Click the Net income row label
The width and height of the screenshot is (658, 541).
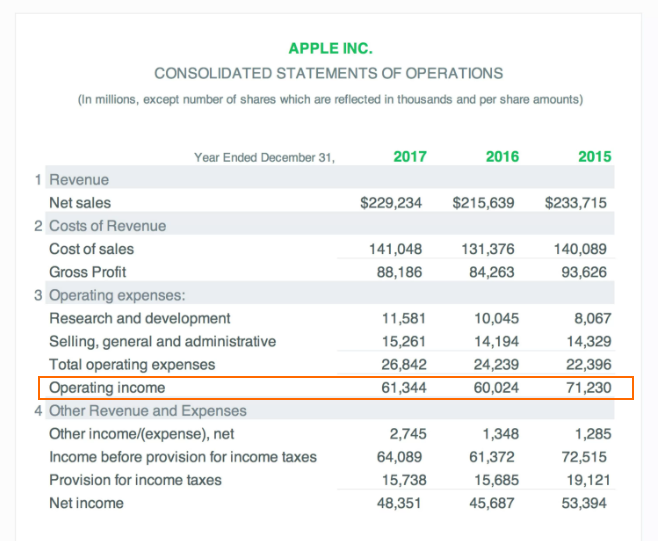pyautogui.click(x=86, y=503)
